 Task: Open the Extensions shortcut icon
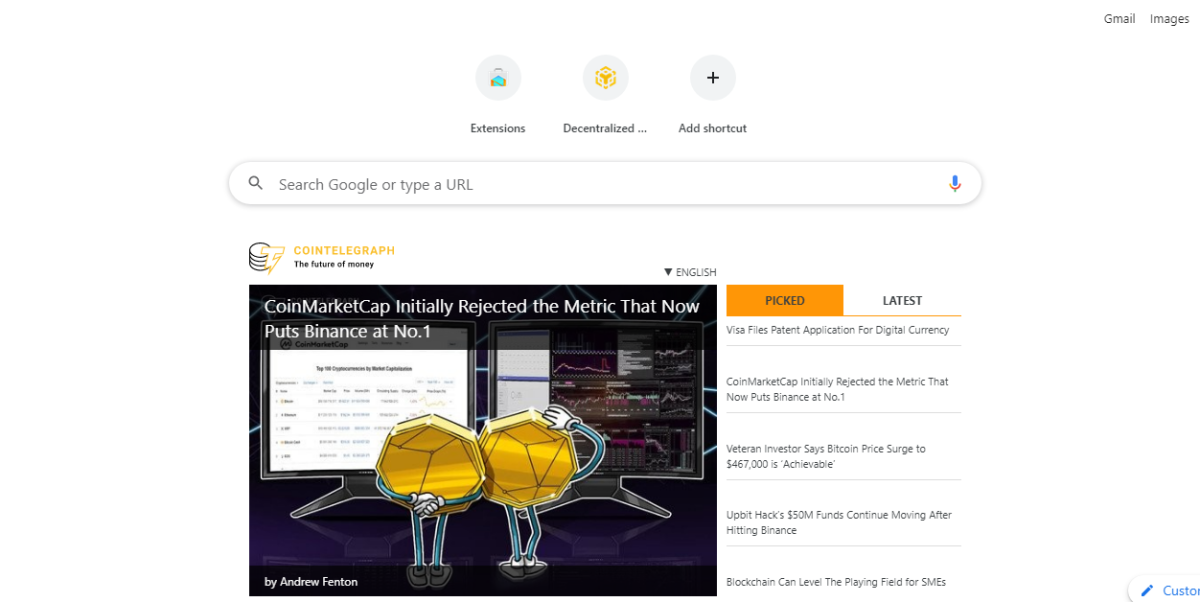[x=498, y=78]
